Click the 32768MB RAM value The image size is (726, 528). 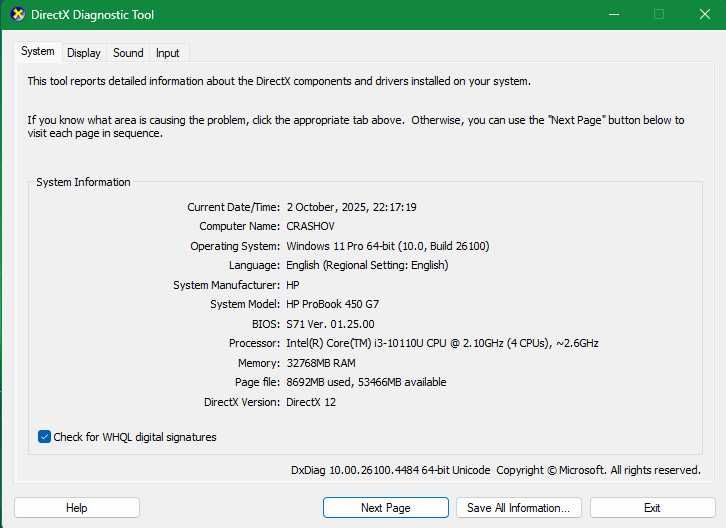tap(321, 363)
